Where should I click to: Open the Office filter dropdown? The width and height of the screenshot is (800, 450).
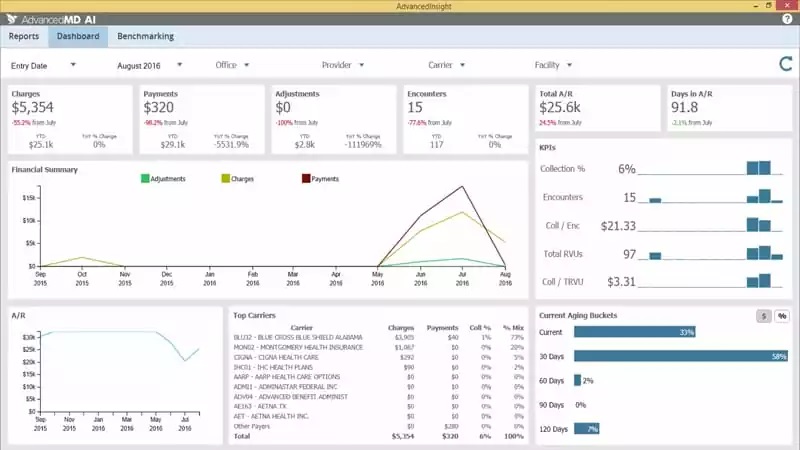(232, 65)
